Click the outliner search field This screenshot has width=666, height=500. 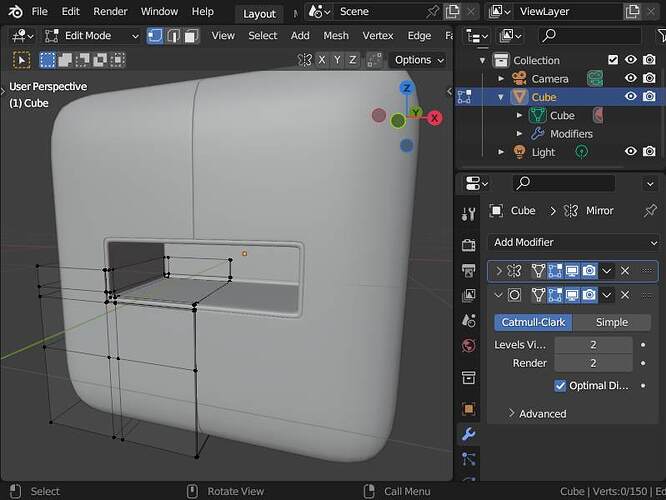(x=590, y=36)
